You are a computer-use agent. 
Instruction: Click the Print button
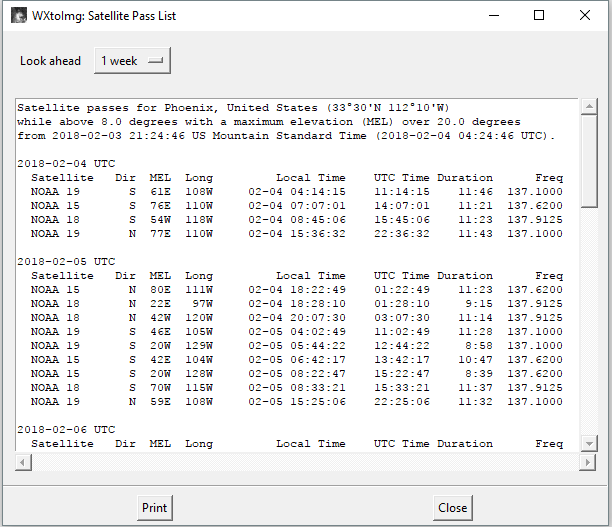155,507
